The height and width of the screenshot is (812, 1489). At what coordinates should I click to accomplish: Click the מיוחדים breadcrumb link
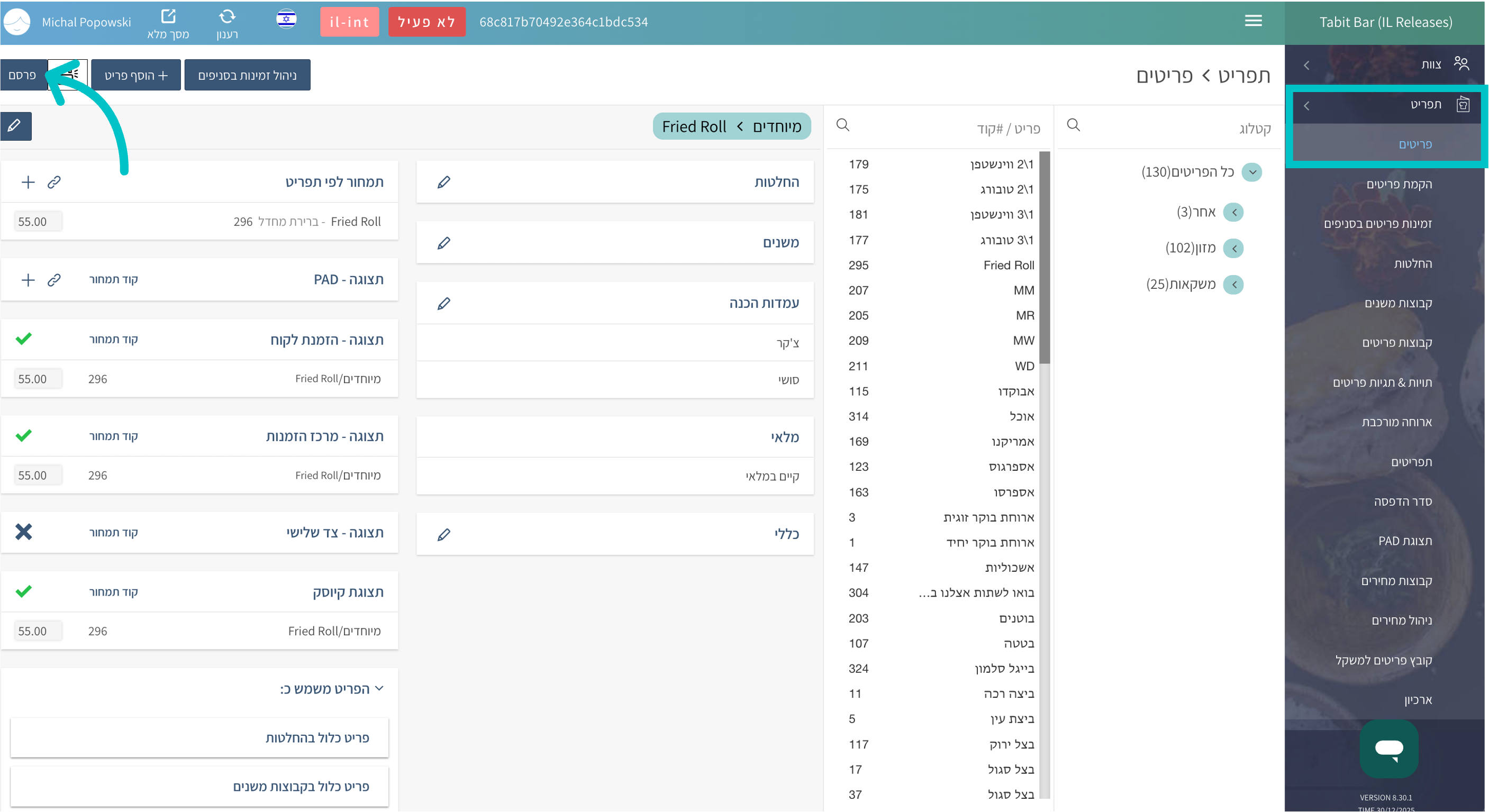[777, 126]
